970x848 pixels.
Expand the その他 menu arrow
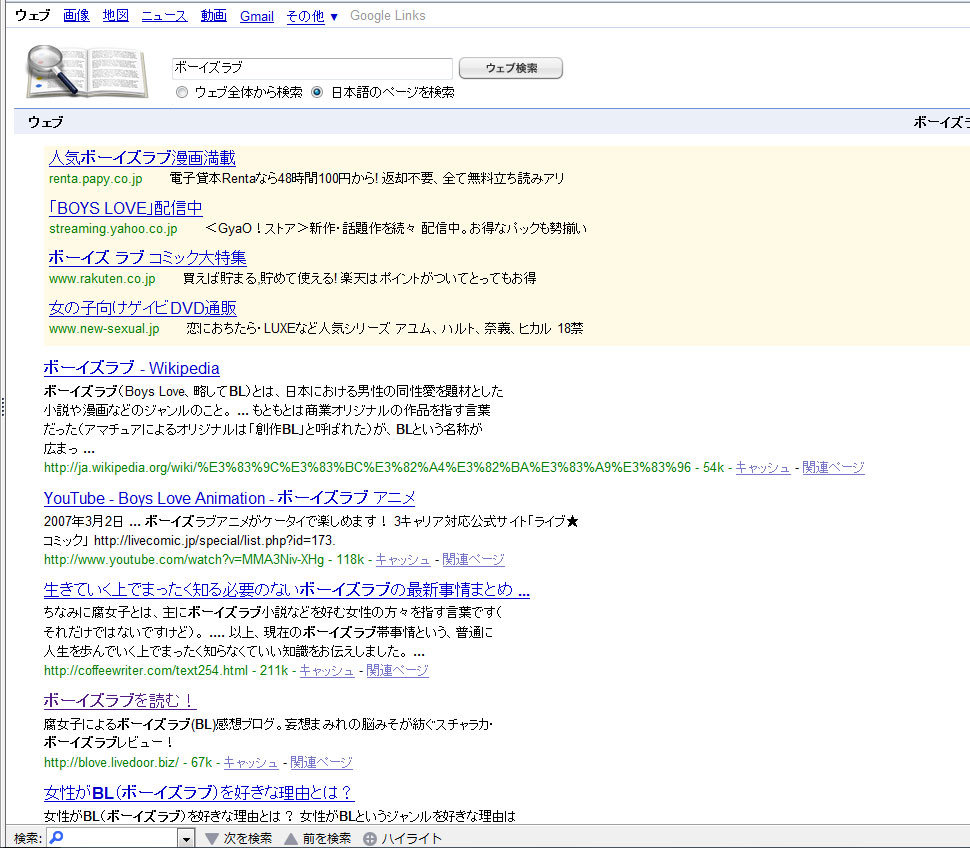[334, 17]
